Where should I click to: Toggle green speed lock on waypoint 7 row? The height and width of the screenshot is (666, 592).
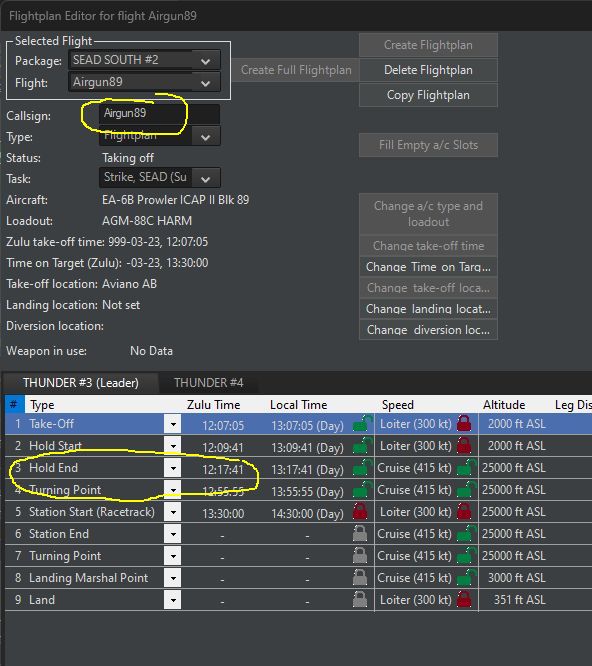466,556
